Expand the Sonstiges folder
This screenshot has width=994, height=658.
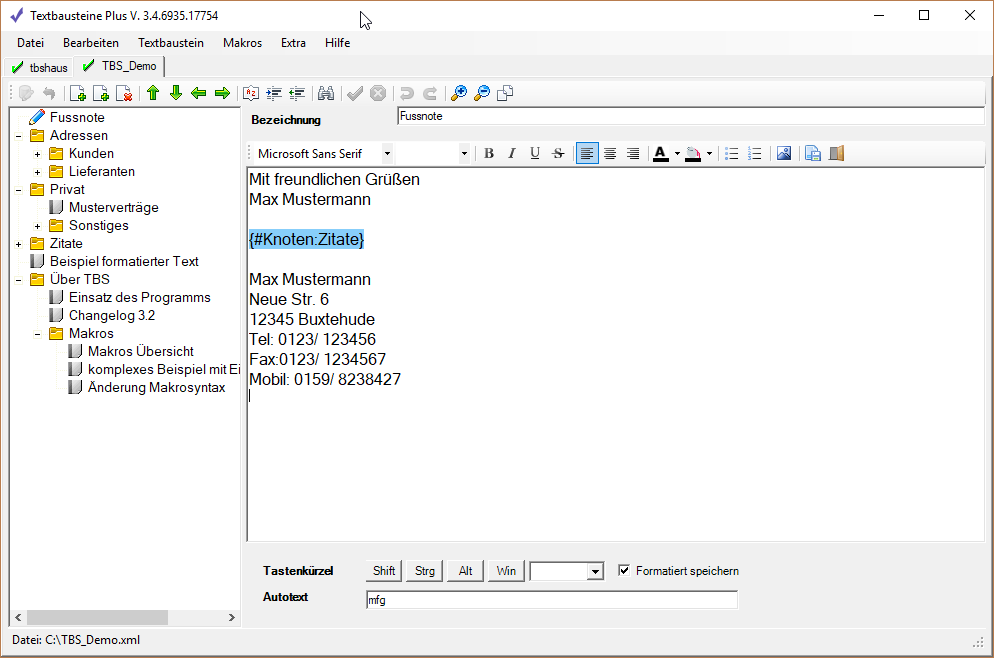[x=37, y=226]
